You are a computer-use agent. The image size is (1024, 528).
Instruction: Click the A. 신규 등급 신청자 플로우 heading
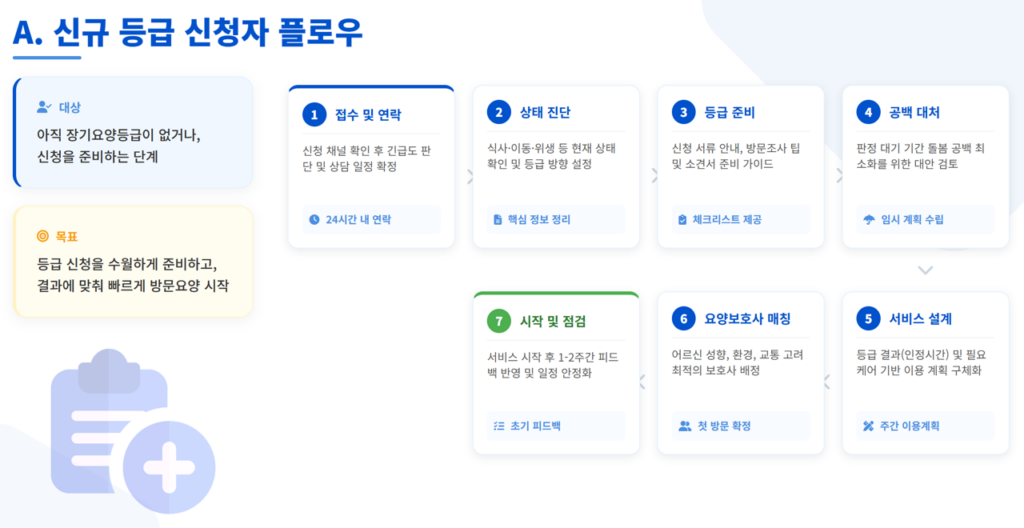point(188,34)
